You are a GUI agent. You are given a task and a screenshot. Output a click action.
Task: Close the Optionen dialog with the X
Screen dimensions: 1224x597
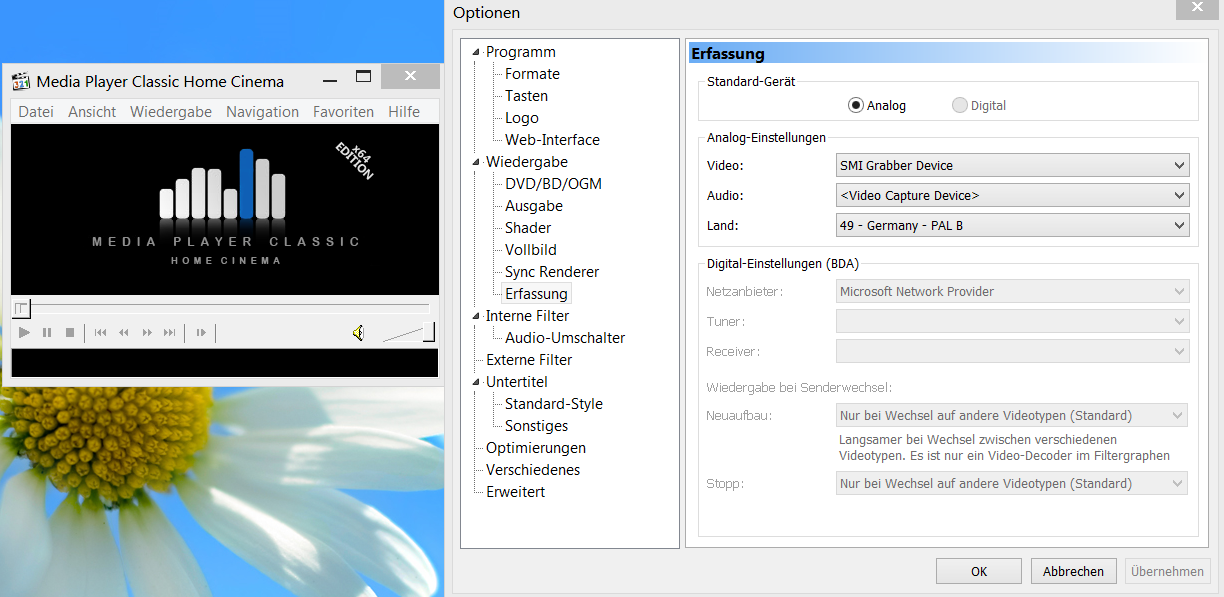[1196, 9]
